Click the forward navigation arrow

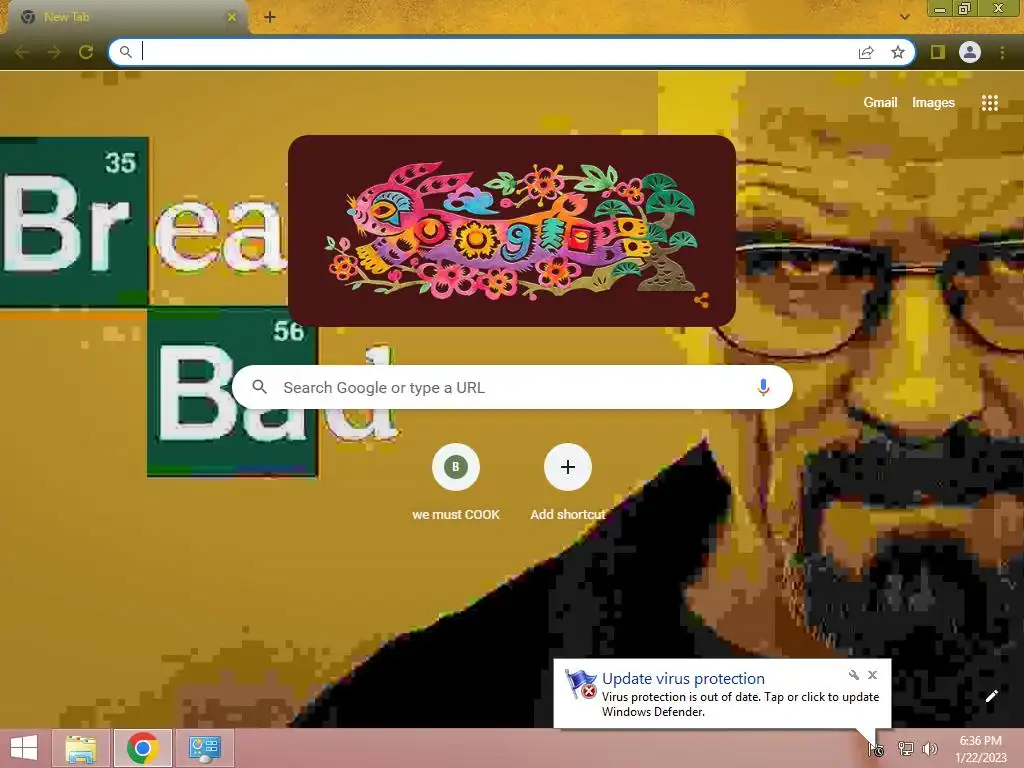pyautogui.click(x=54, y=52)
